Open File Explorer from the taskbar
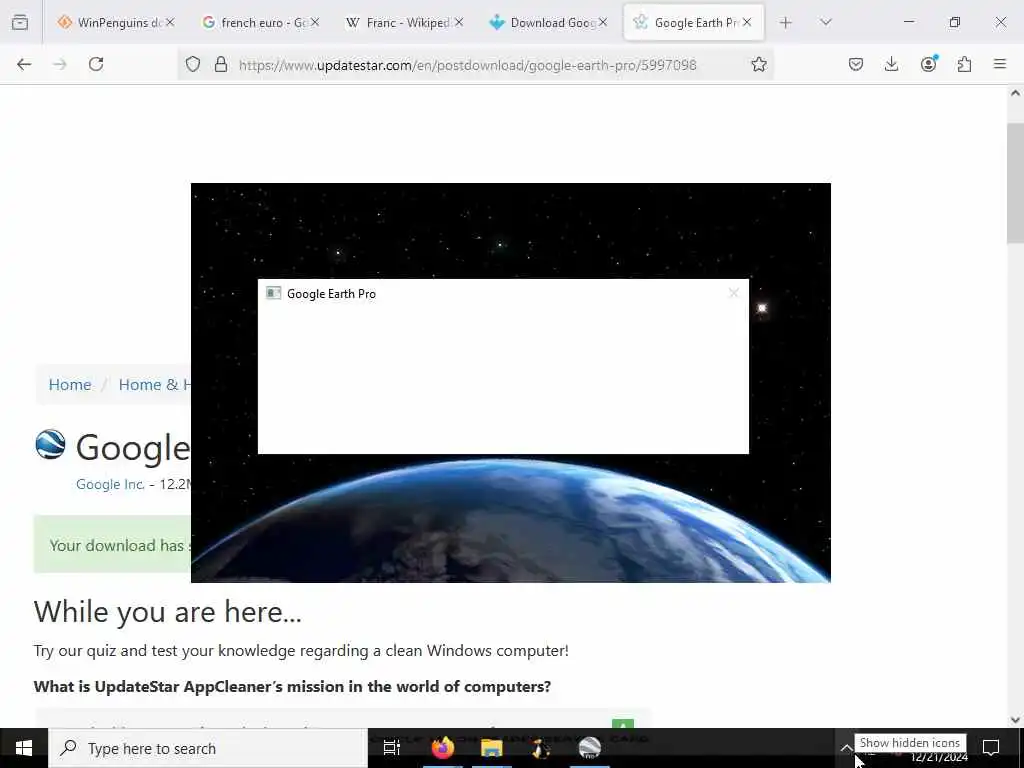The height and width of the screenshot is (768, 1024). [492, 748]
